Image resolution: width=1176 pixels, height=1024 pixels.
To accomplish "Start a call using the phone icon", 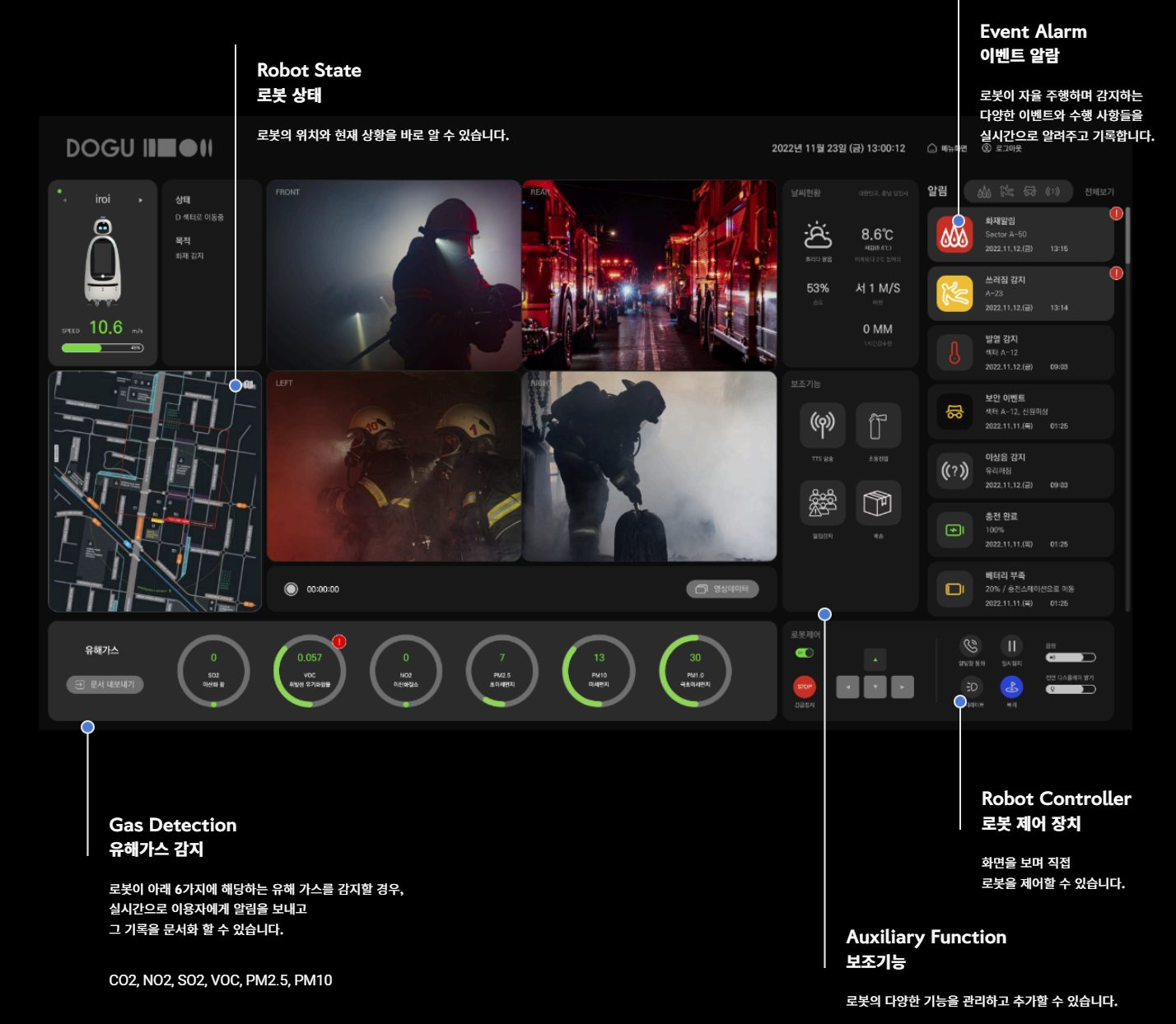I will coord(971,646).
